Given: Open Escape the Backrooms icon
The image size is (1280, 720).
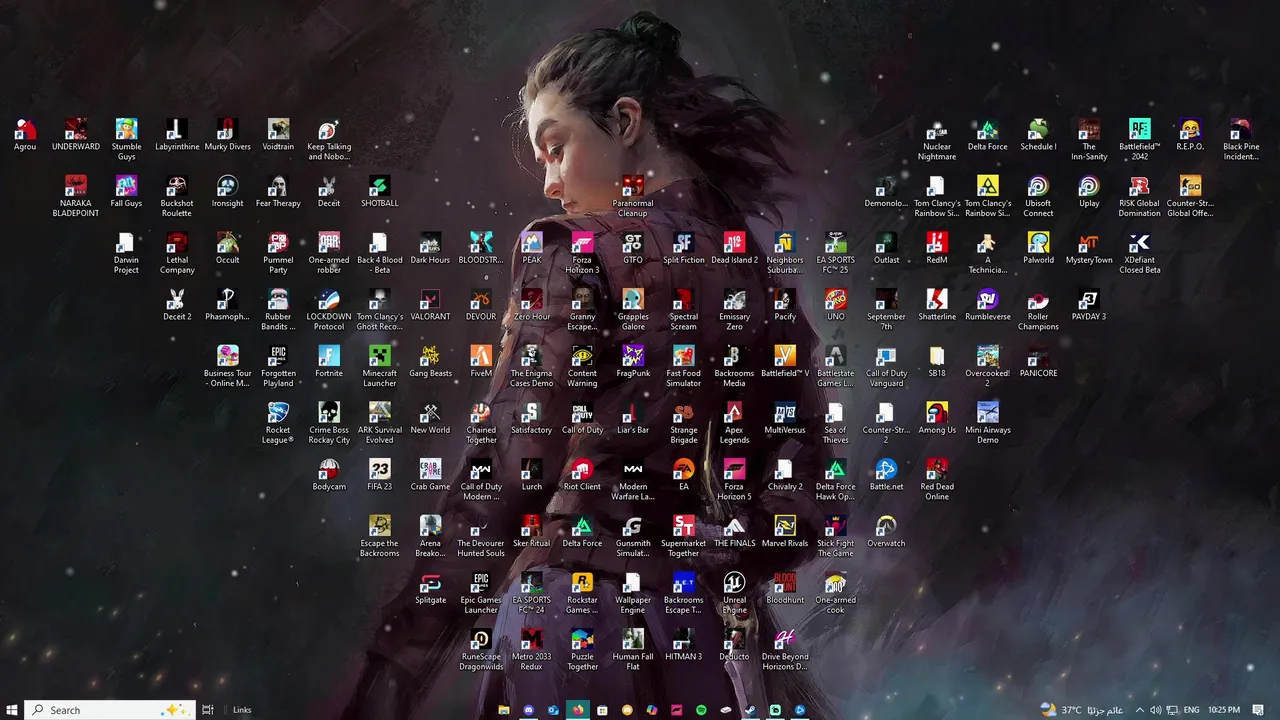Looking at the screenshot, I should (380, 537).
